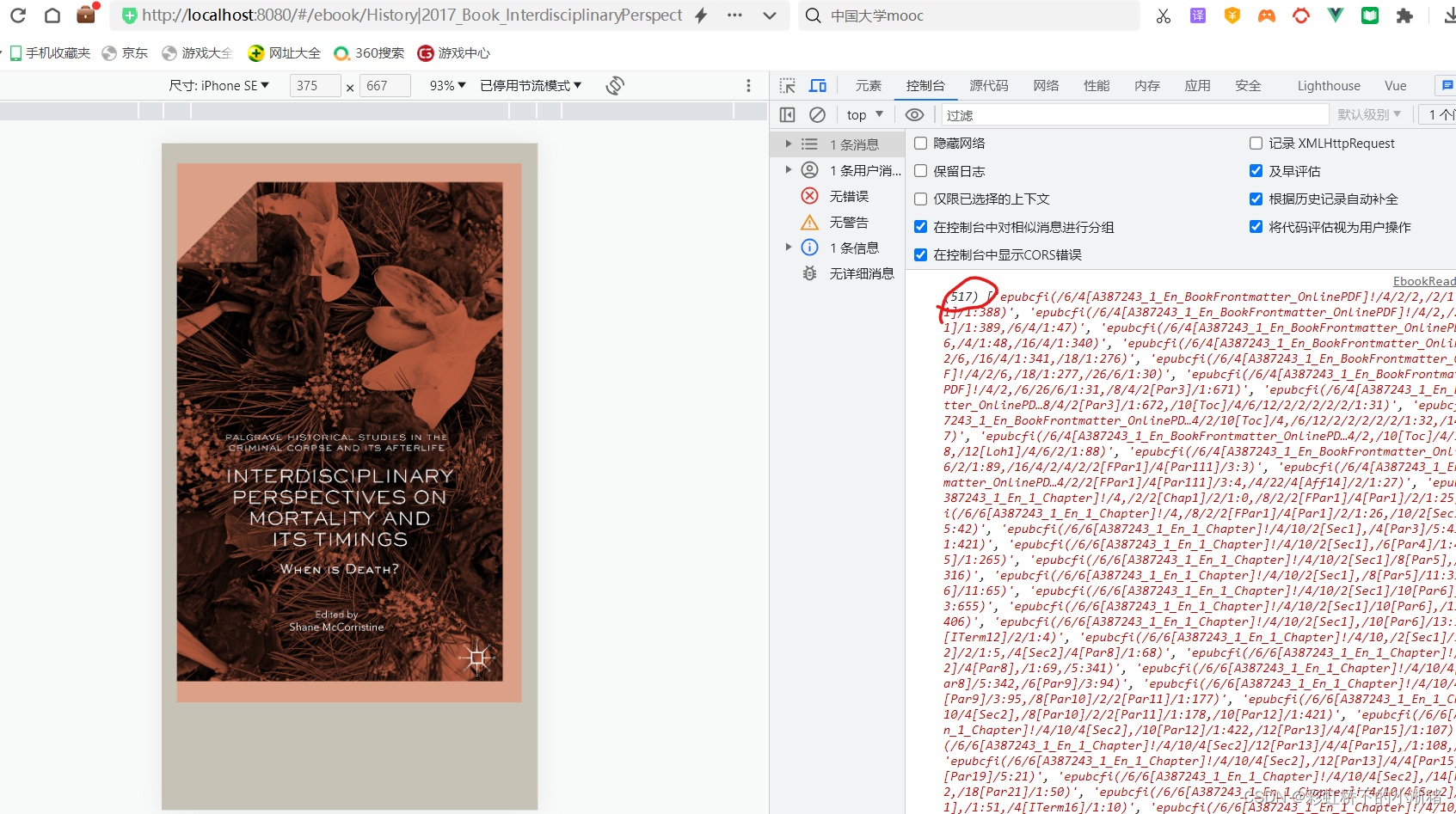
Task: Click the live expression eye icon
Action: tap(915, 114)
